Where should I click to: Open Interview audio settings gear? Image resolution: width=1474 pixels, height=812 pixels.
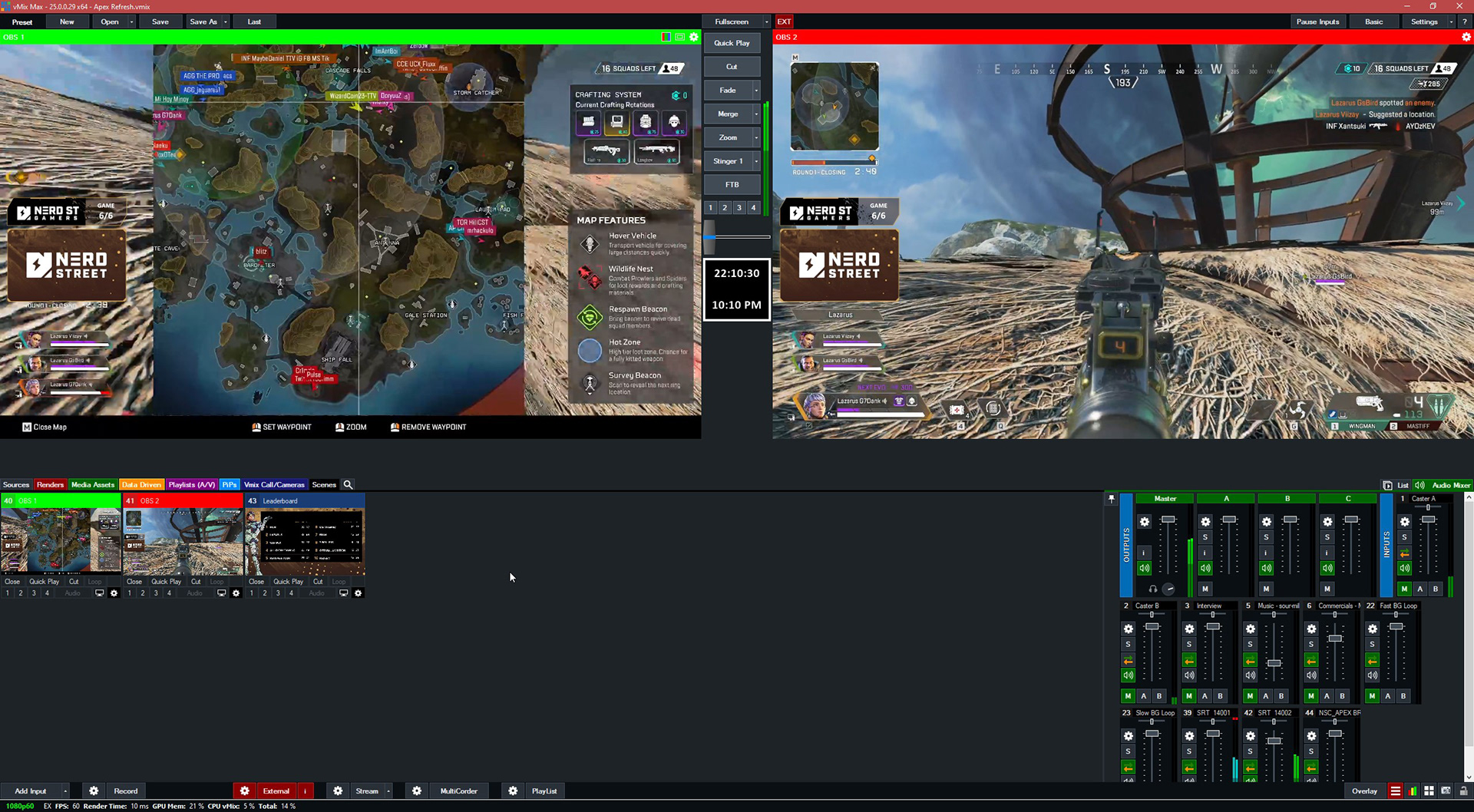coord(1189,629)
